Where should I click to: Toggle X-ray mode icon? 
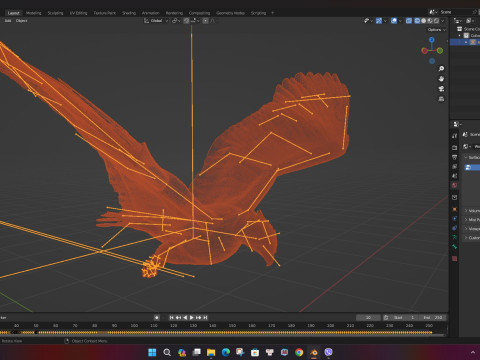coord(409,21)
